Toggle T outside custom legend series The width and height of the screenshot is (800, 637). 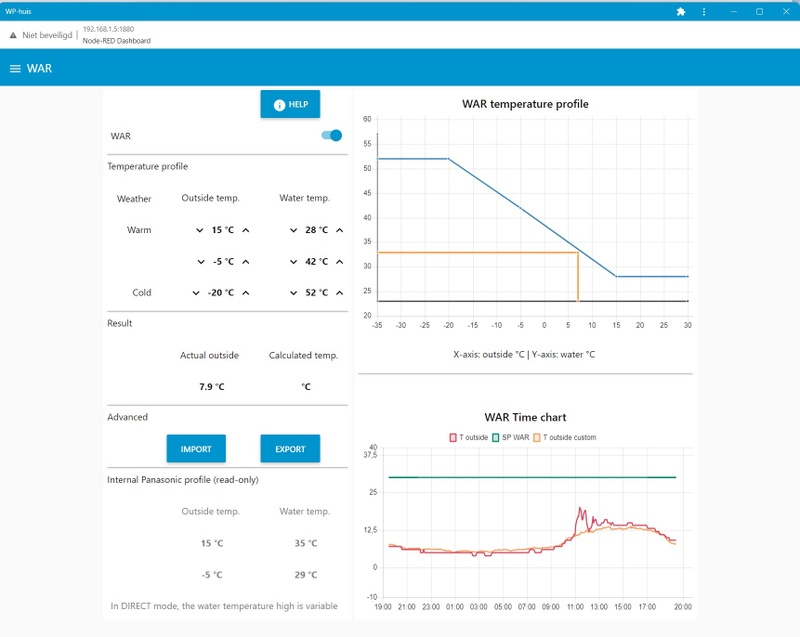point(564,438)
